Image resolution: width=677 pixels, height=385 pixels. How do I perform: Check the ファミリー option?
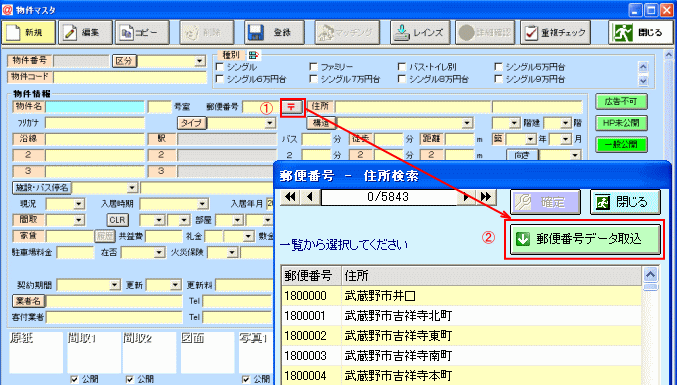pyautogui.click(x=313, y=67)
